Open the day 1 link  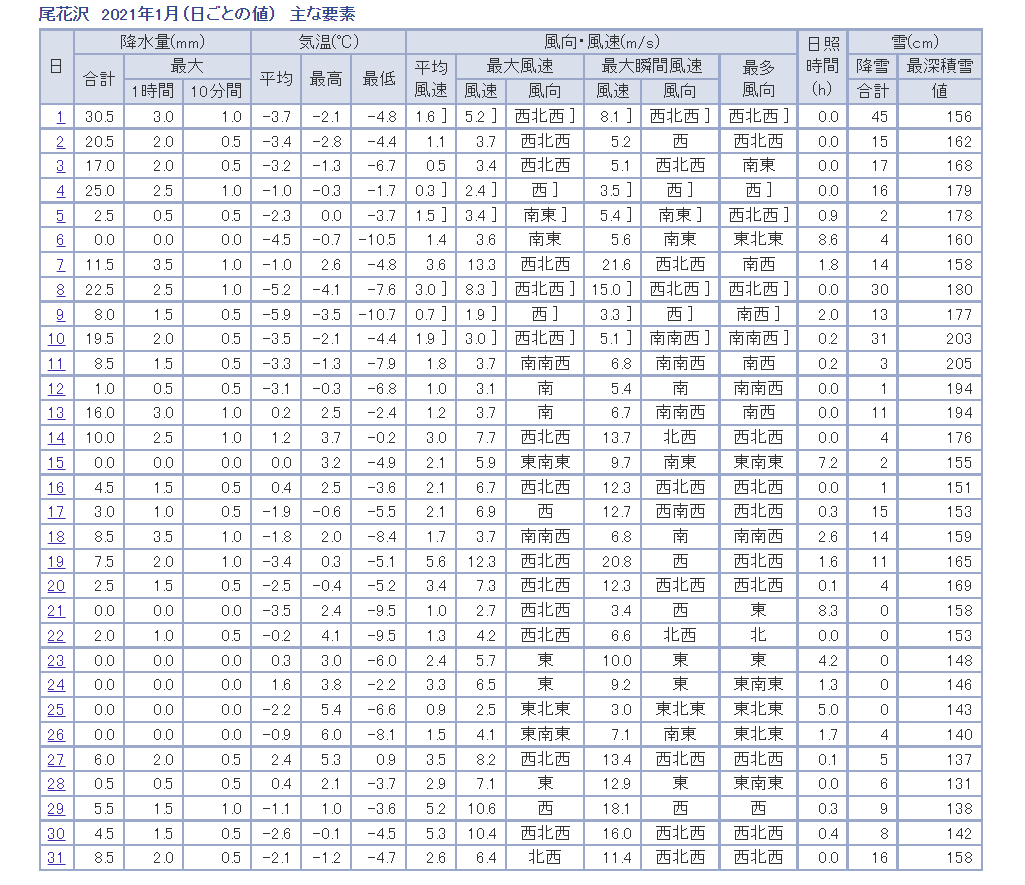pyautogui.click(x=60, y=117)
